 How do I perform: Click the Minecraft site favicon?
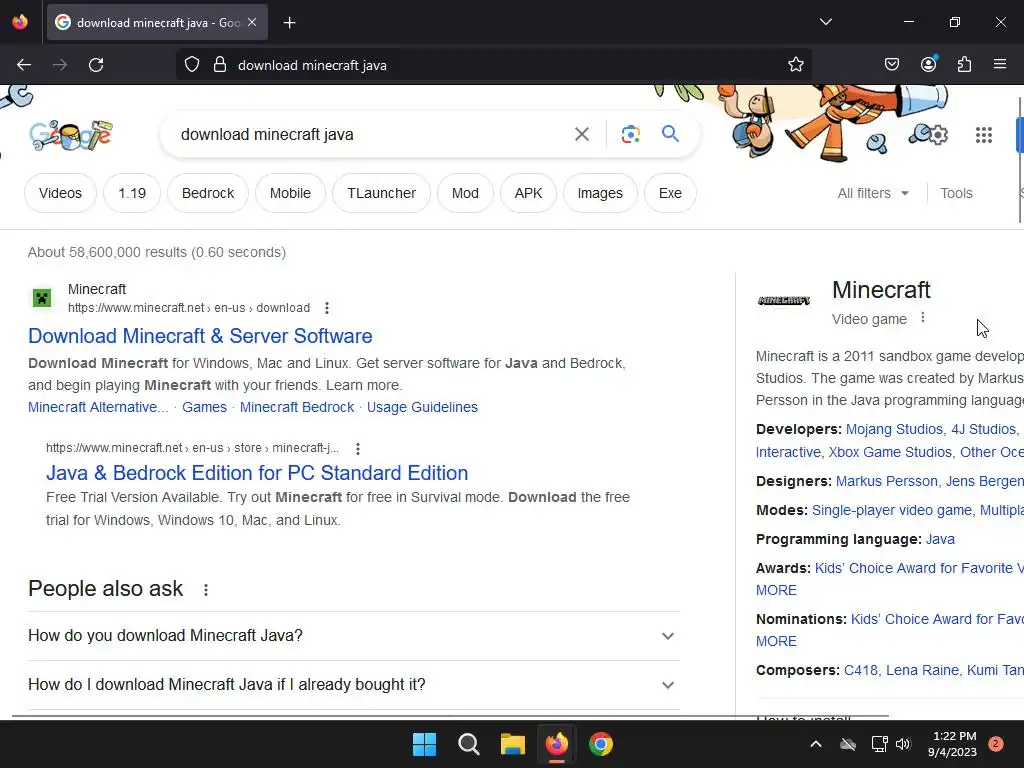pos(42,298)
